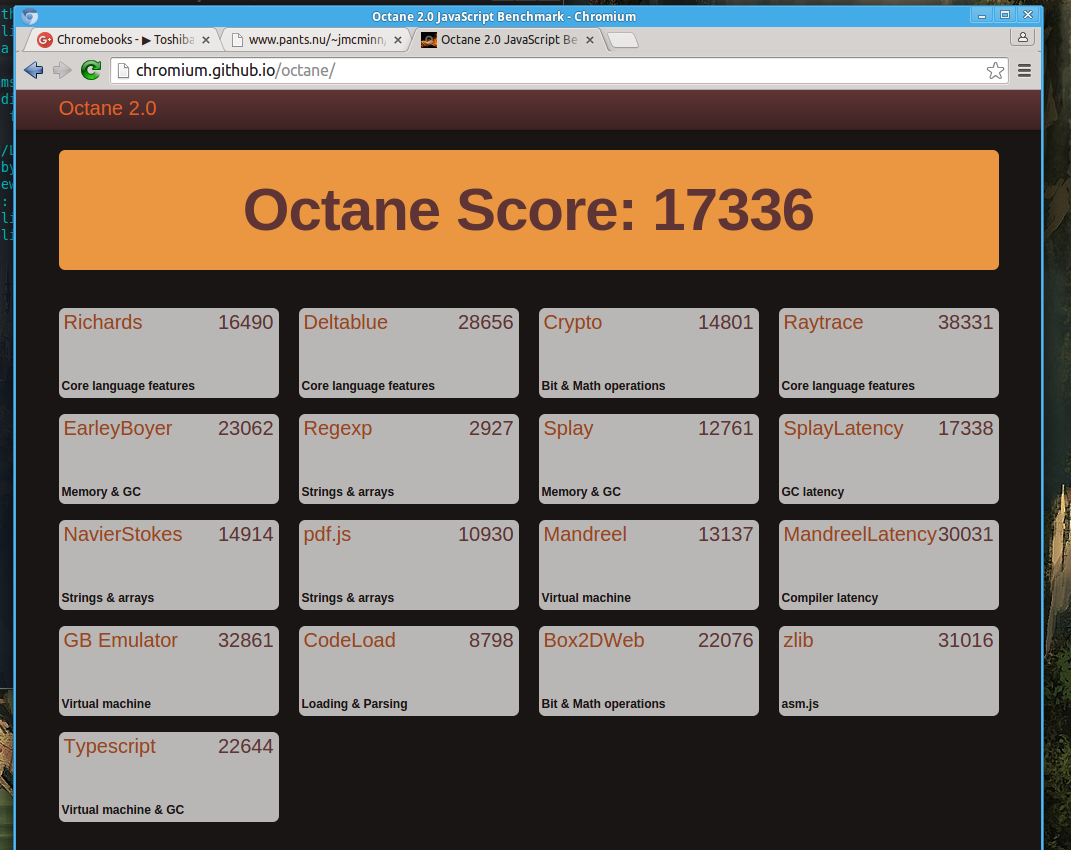Viewport: 1071px width, 850px height.
Task: Open the NavierStokes benchmark link
Action: pos(123,534)
